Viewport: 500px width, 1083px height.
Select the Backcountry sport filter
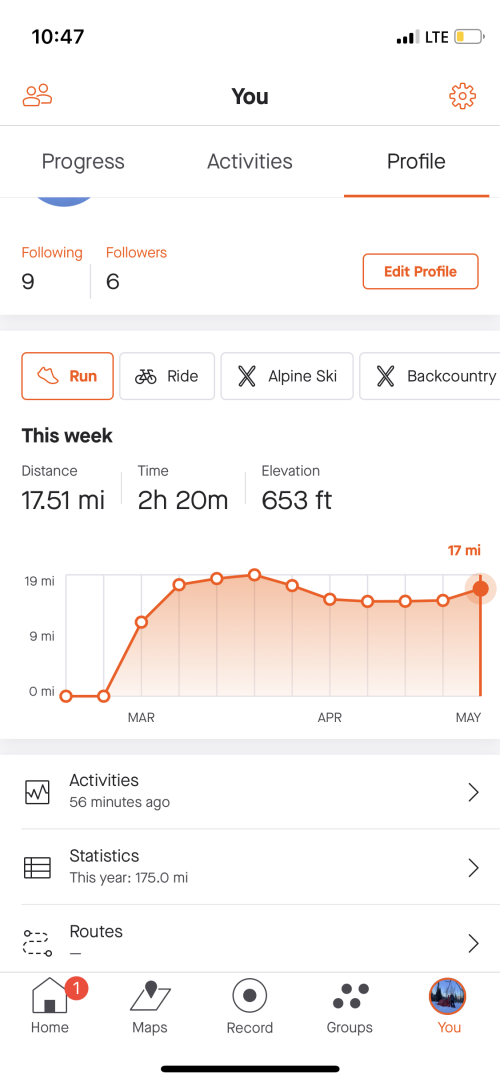coord(430,376)
